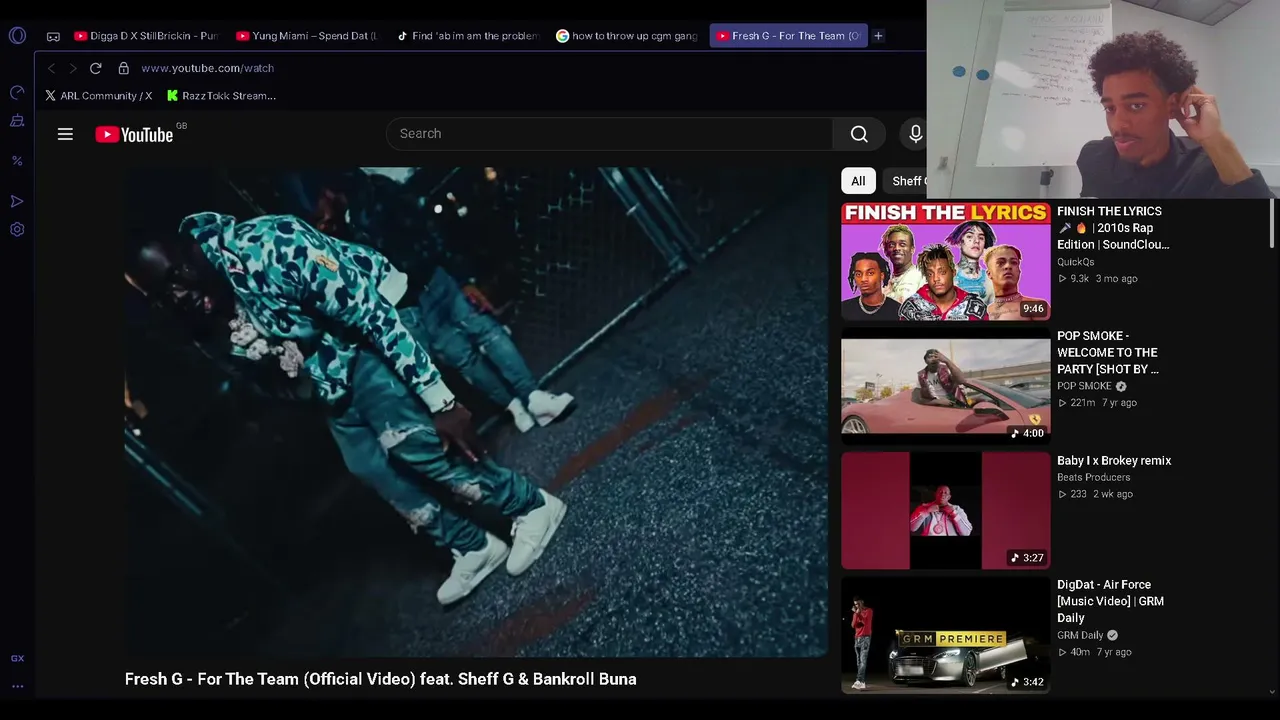Open the Baby I x Brokey remix thumbnail

coord(946,510)
